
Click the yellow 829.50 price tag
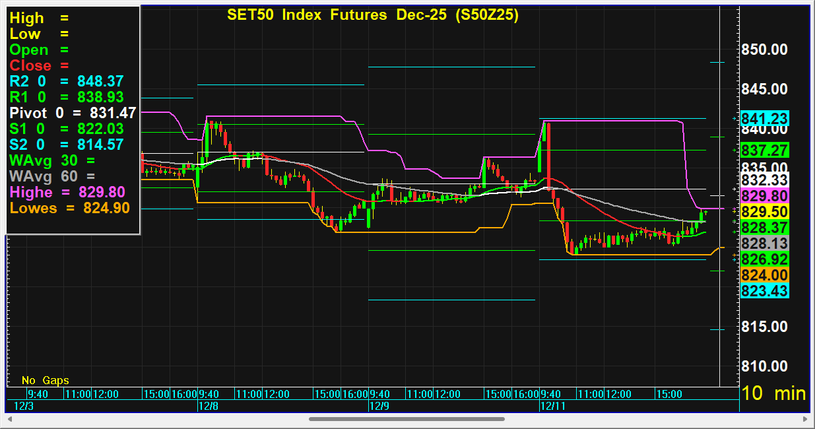765,212
